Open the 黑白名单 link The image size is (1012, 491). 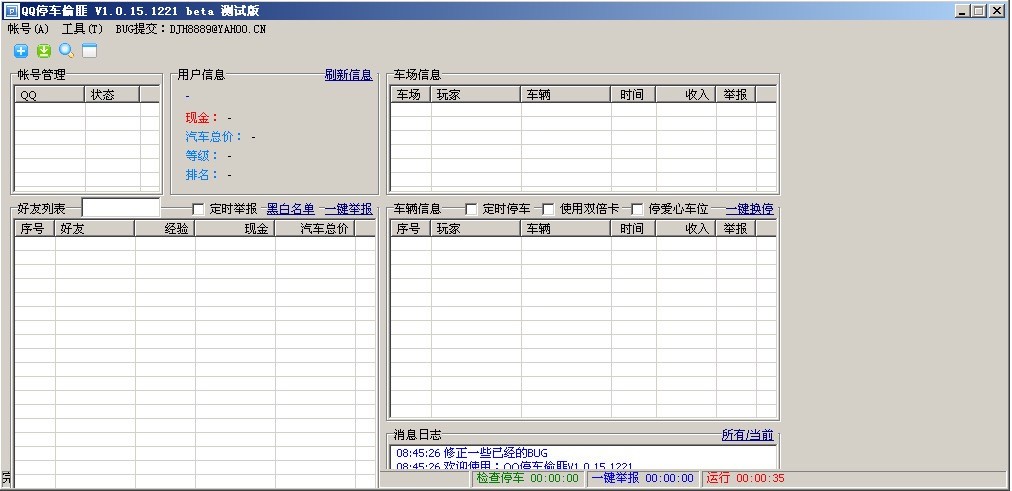point(290,209)
